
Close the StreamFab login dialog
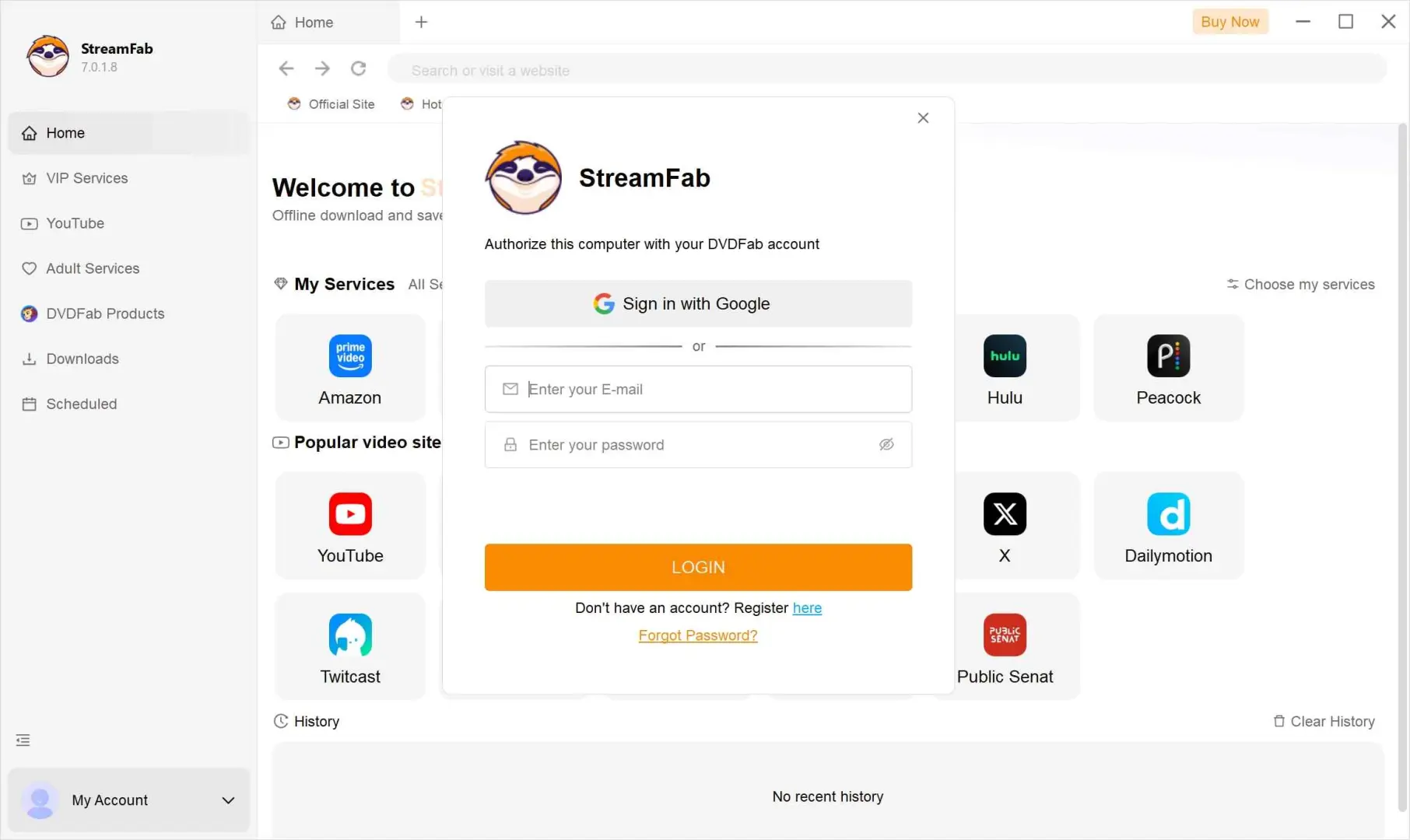(923, 117)
